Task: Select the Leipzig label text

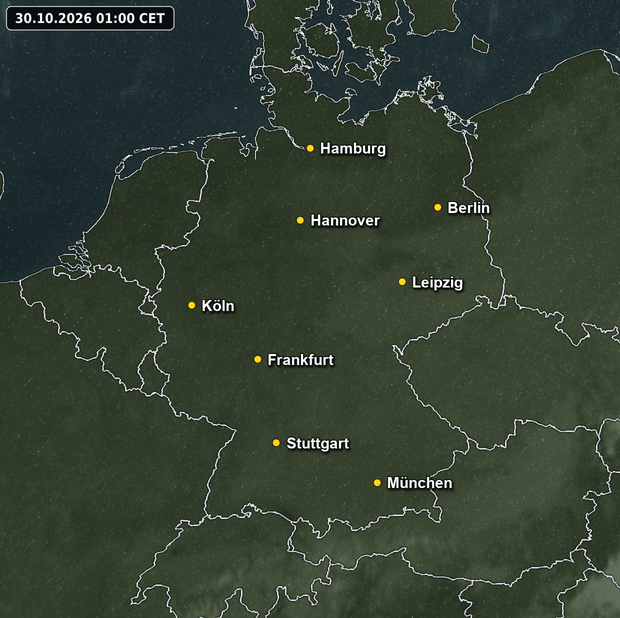Action: (x=437, y=283)
